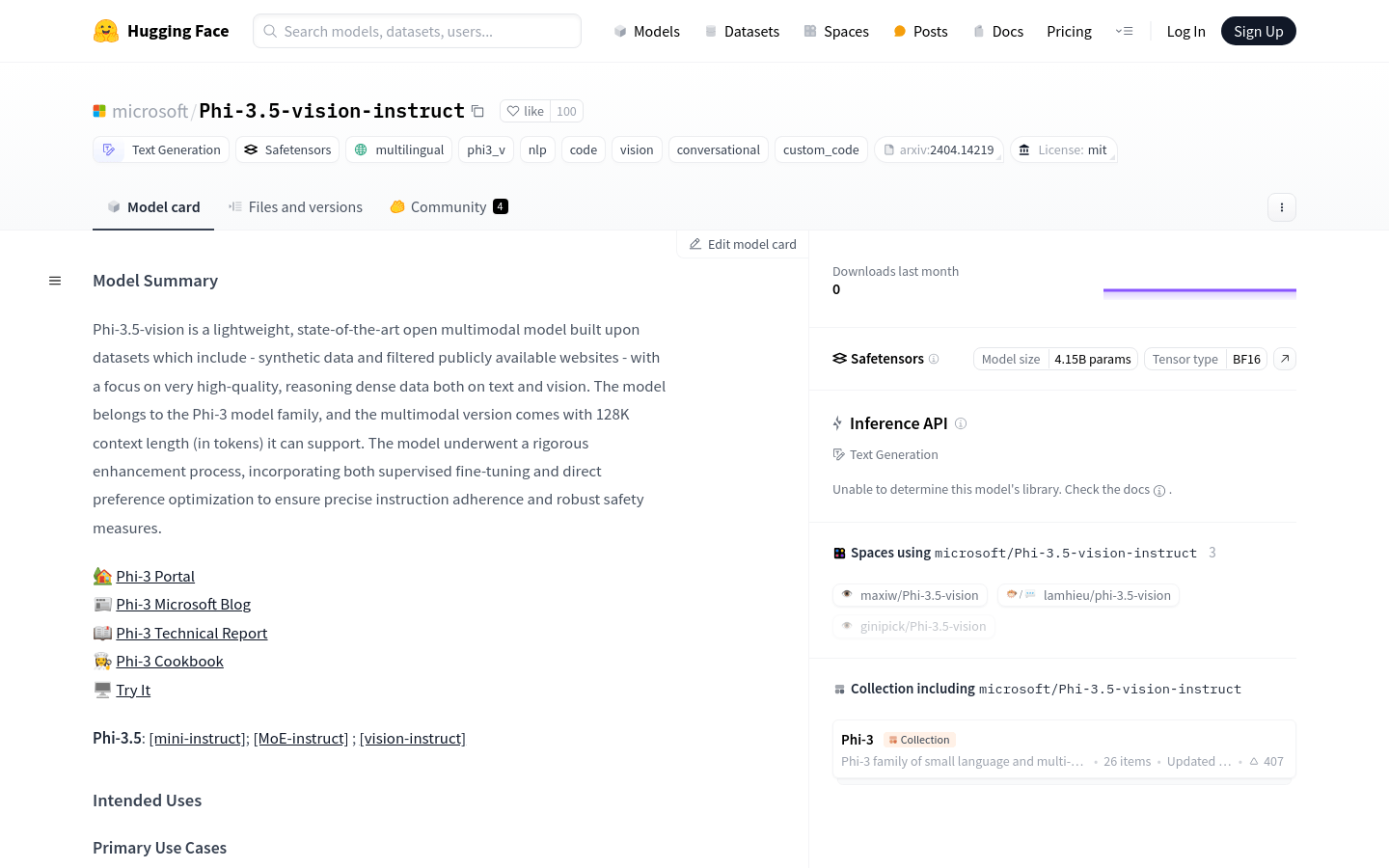1389x868 pixels.
Task: Expand the more navigation menu icon
Action: pos(1124,31)
